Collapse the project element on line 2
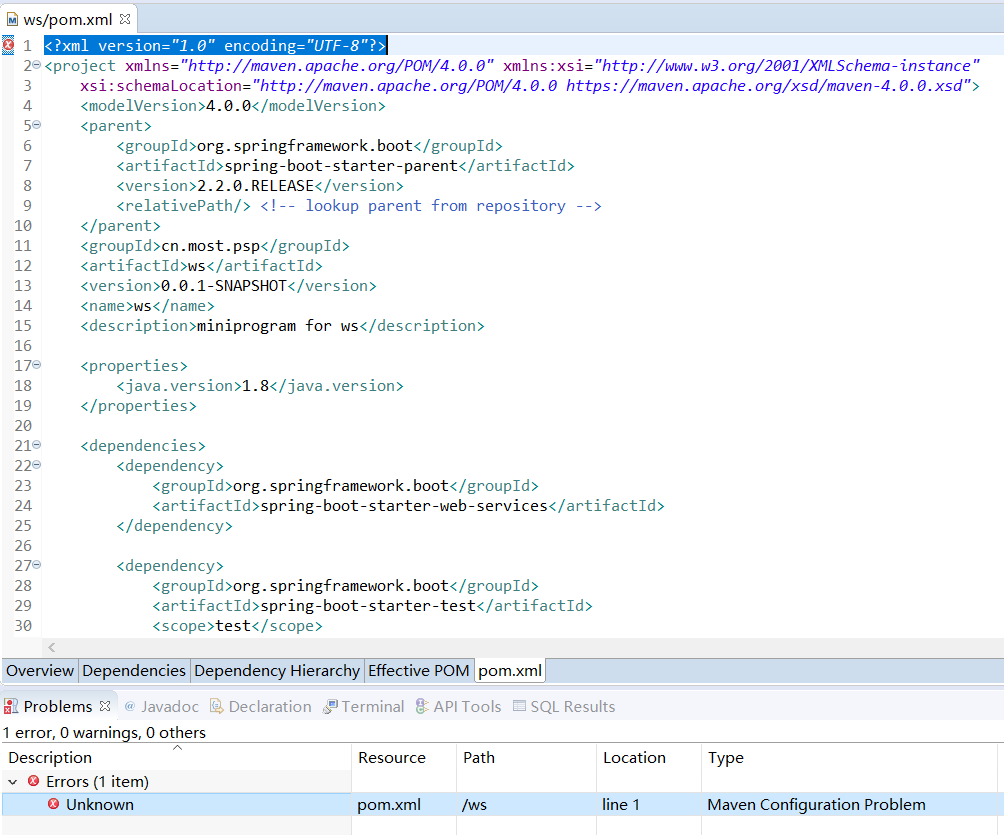Viewport: 1004px width, 835px height. click(x=35, y=64)
